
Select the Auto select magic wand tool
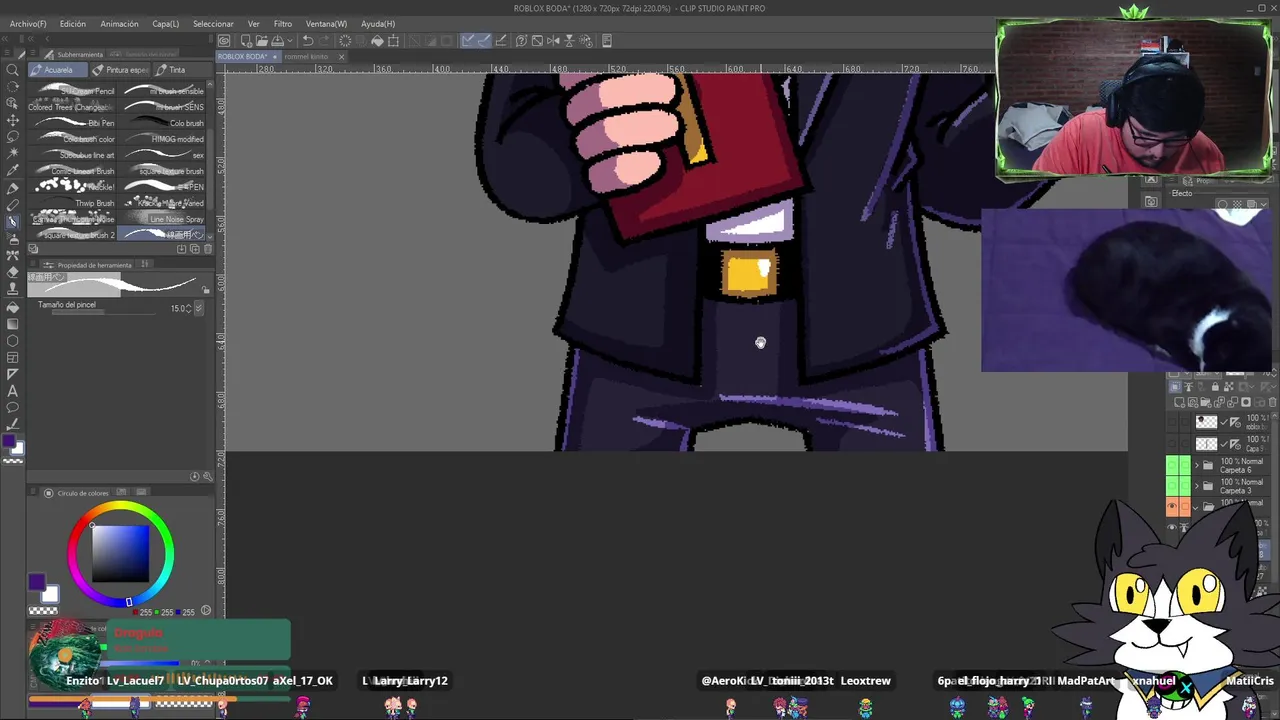[x=13, y=154]
